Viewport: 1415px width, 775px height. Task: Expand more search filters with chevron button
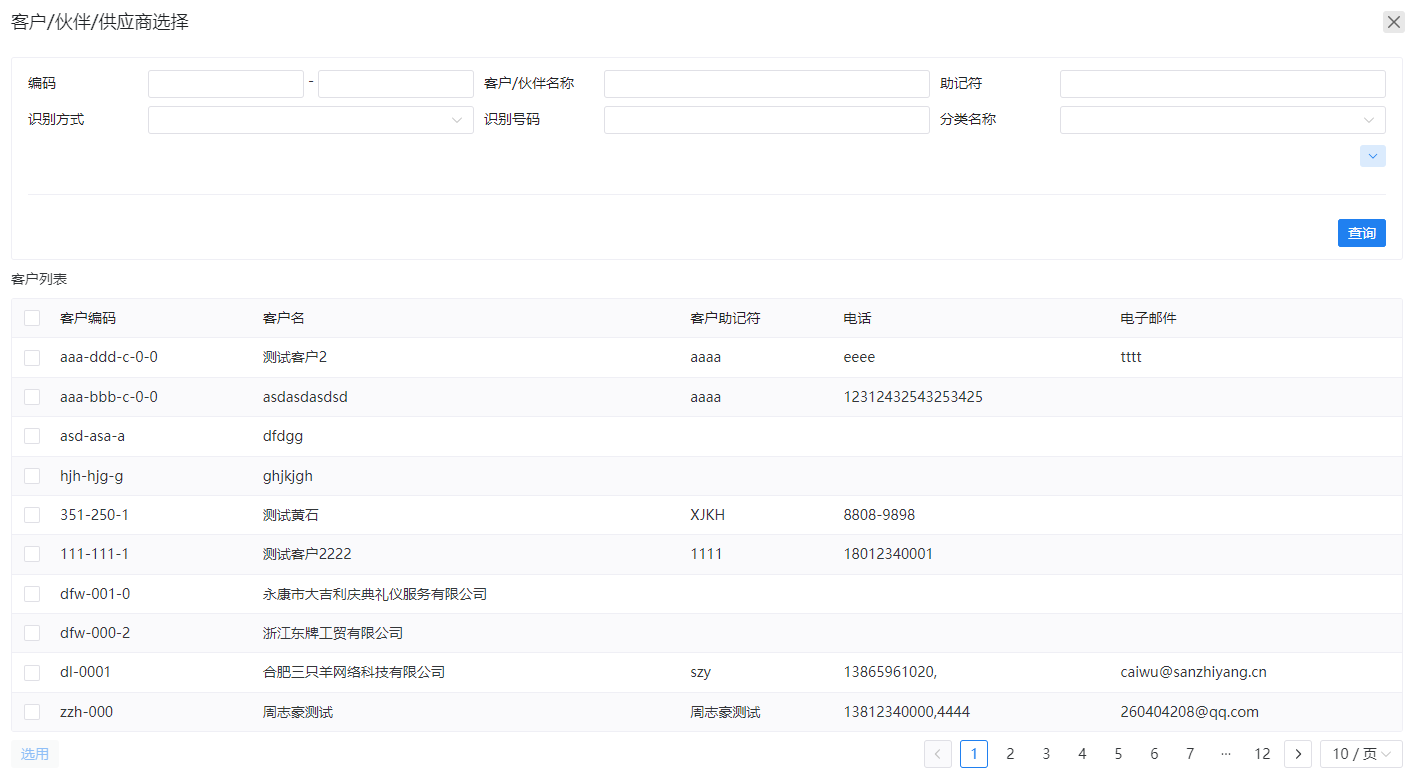click(1372, 156)
